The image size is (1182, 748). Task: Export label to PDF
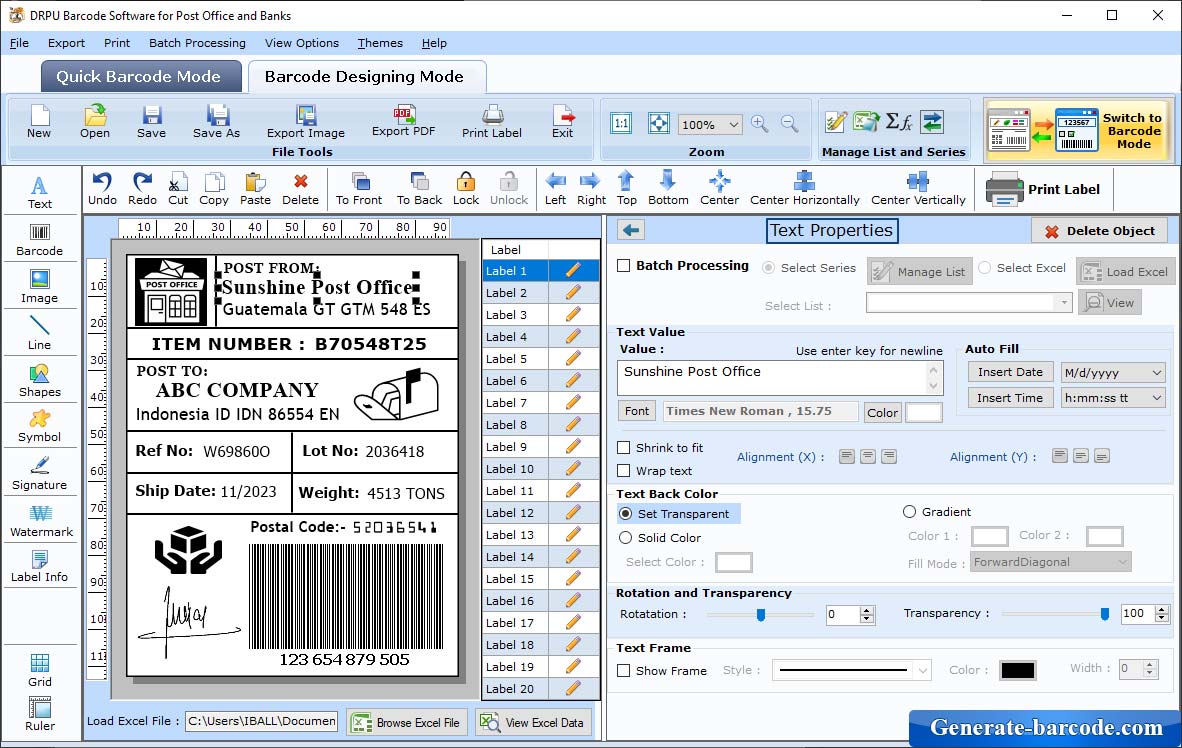pyautogui.click(x=403, y=121)
